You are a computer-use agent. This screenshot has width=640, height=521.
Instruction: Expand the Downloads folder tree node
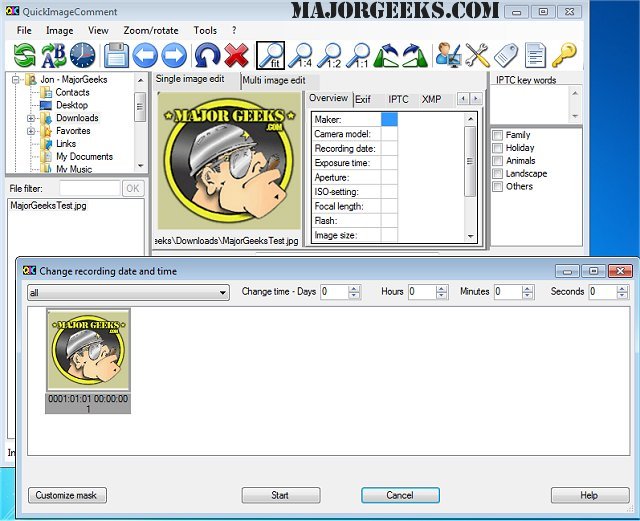pos(31,118)
